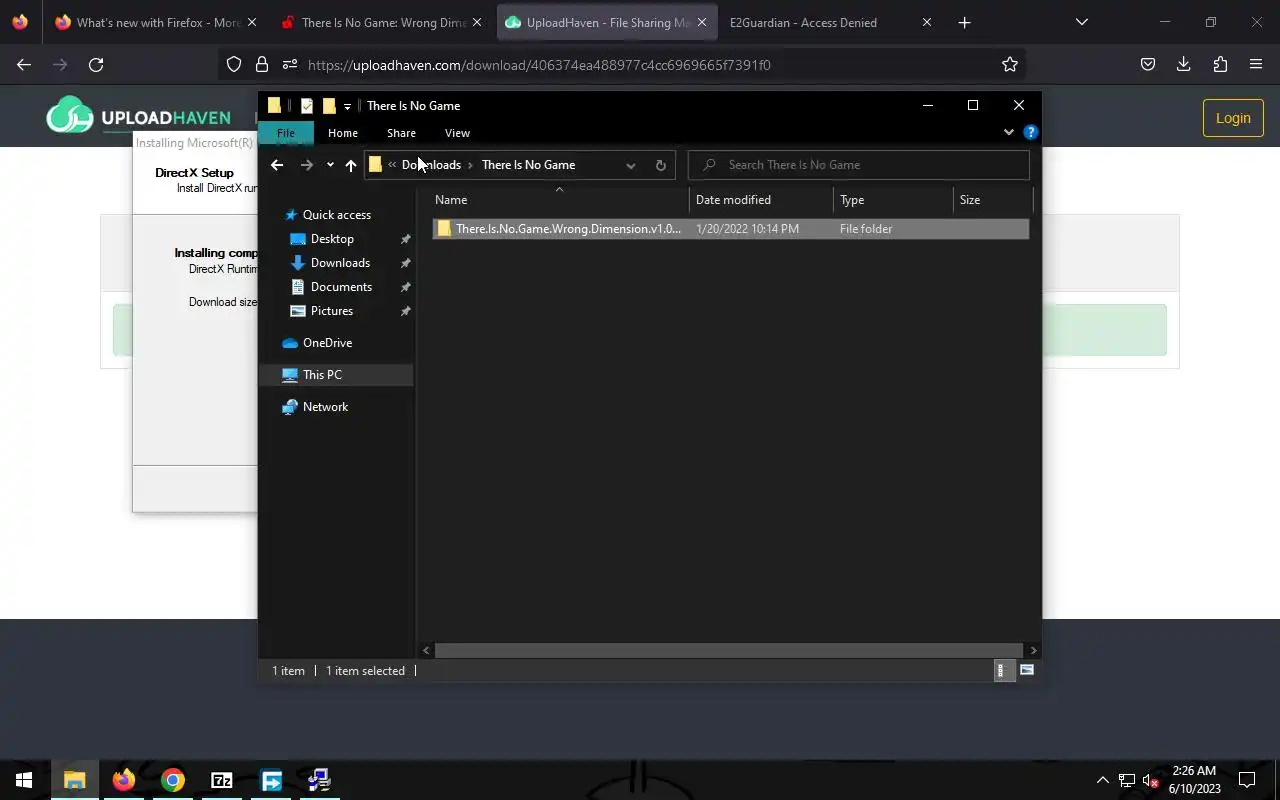
Task: Click the pin icon next to Desktop
Action: 405,239
